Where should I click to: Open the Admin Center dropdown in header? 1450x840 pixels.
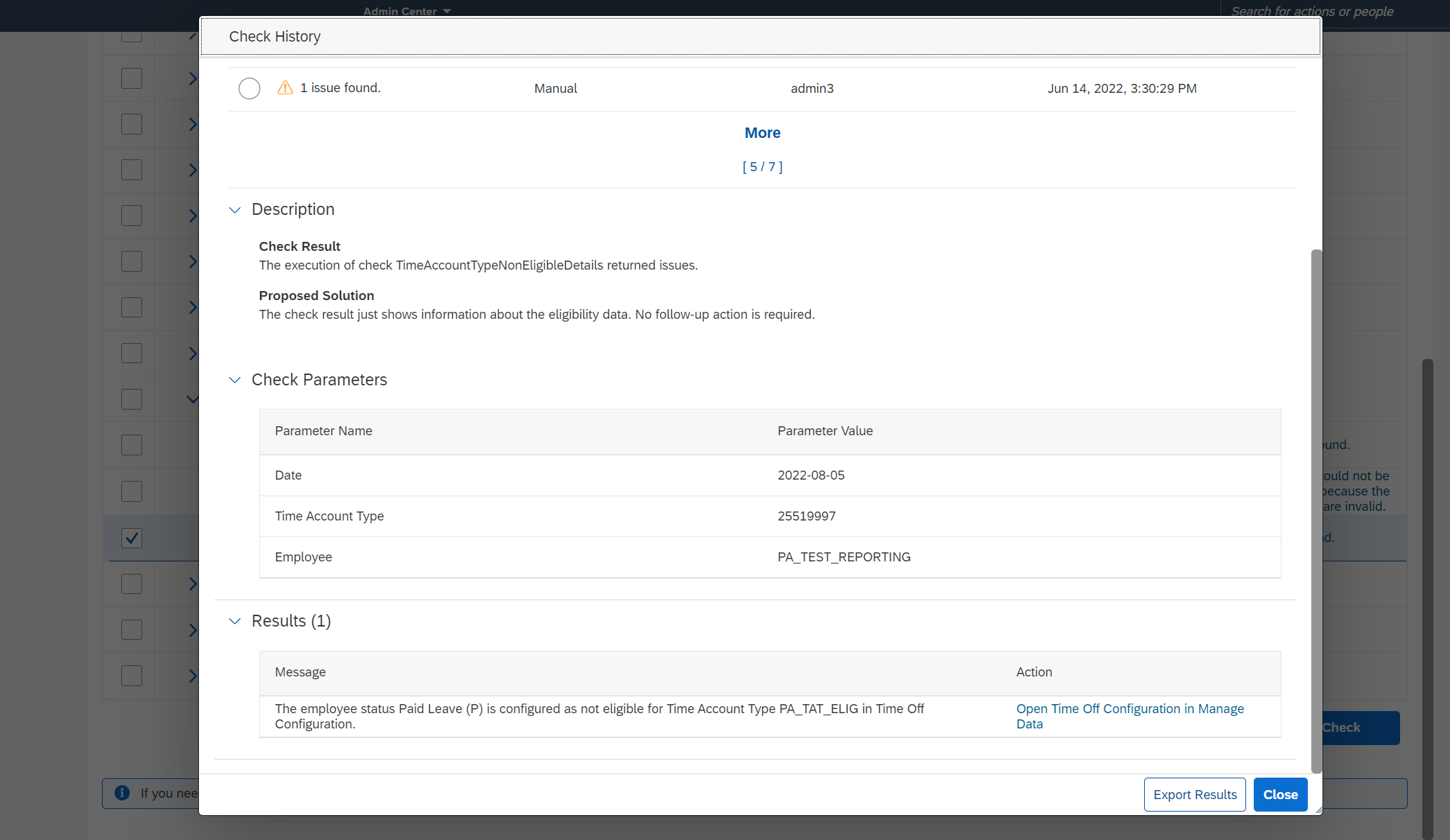(407, 11)
